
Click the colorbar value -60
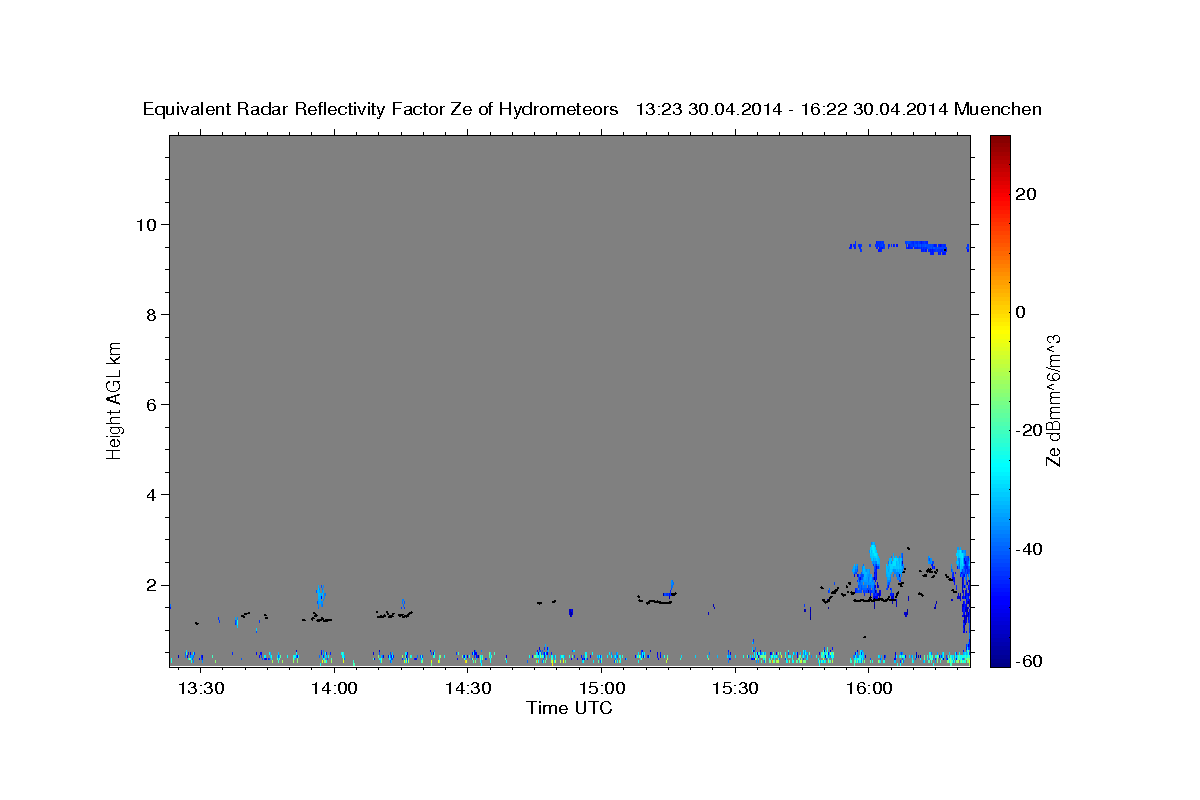(x=1029, y=661)
